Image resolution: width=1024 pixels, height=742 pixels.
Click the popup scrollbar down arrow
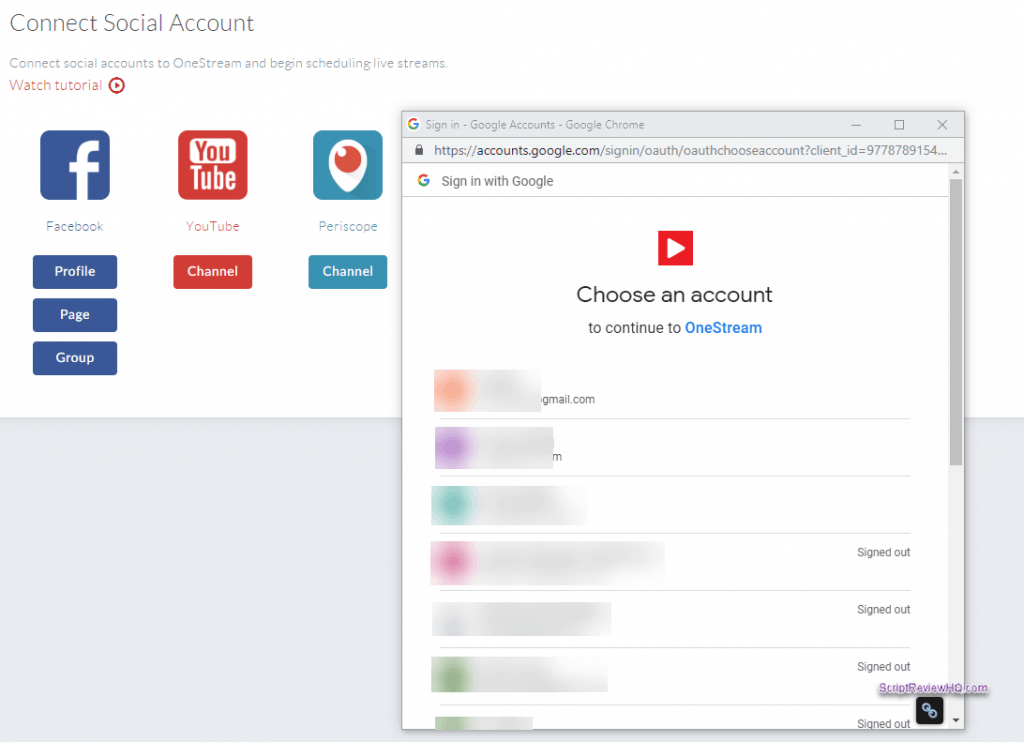pos(956,720)
